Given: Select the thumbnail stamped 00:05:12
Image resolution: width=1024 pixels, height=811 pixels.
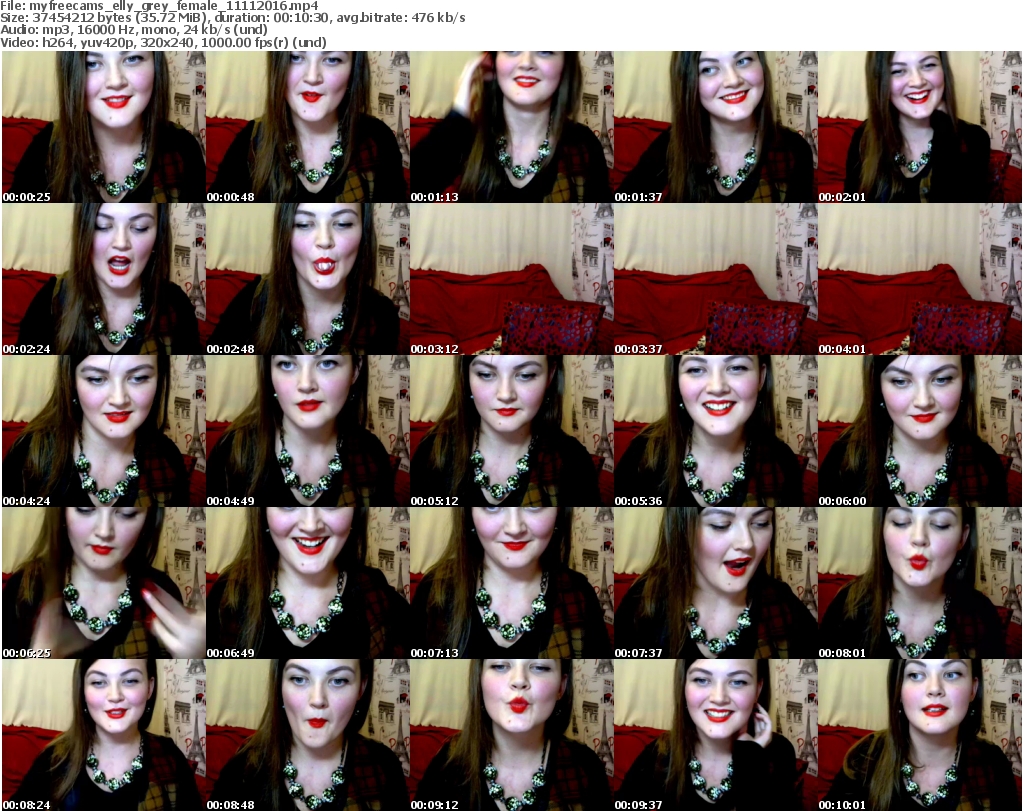Looking at the screenshot, I should click(x=511, y=431).
